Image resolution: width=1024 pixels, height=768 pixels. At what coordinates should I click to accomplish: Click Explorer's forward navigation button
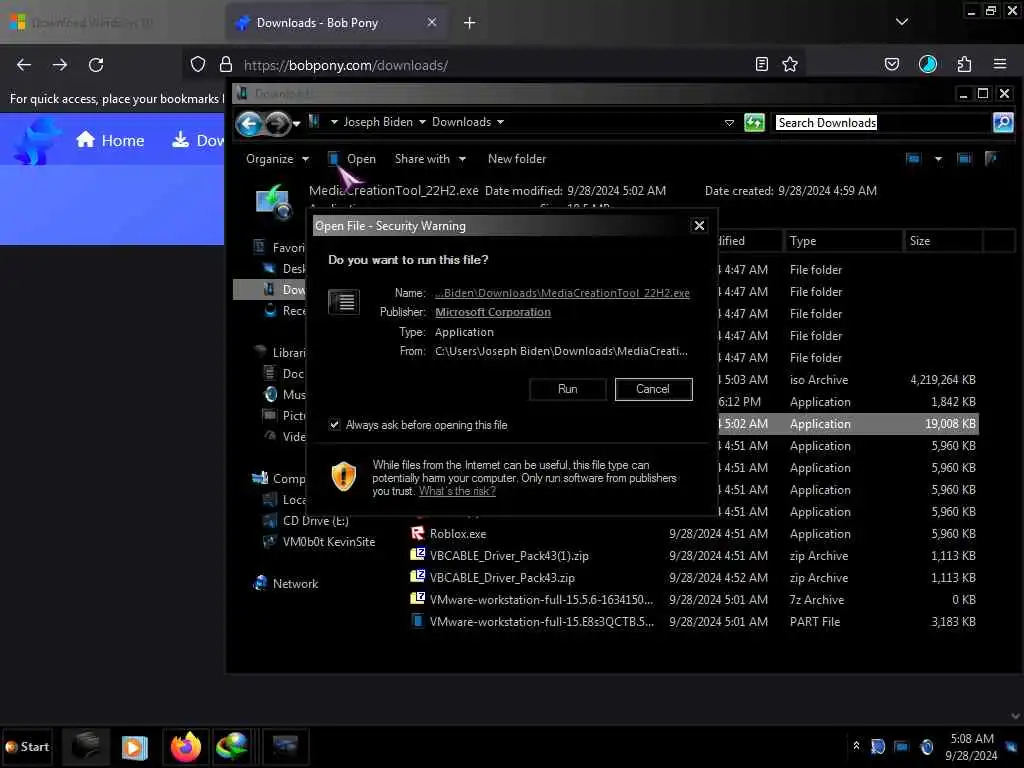277,123
